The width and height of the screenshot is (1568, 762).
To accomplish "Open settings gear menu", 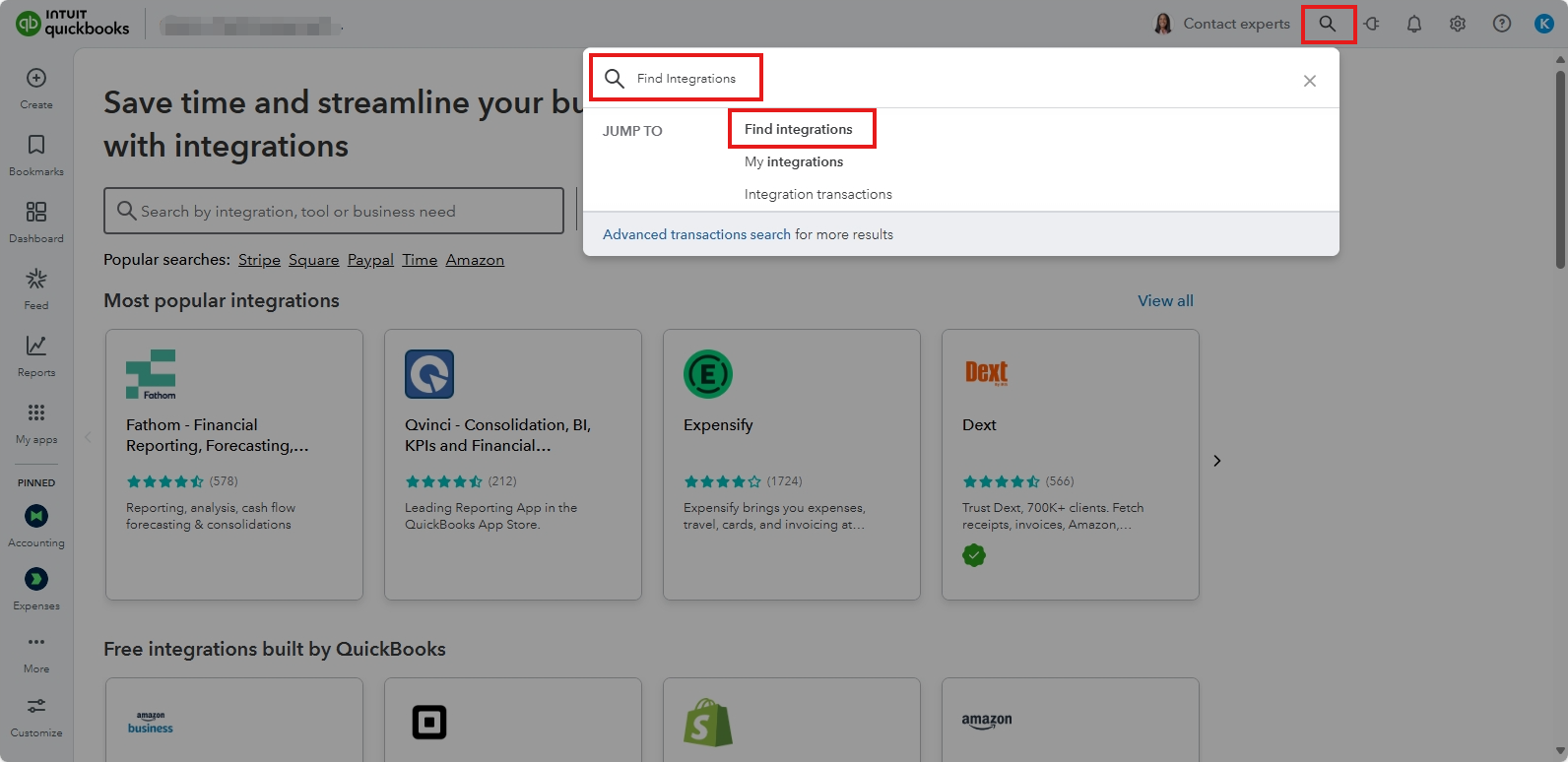I will [x=1458, y=24].
